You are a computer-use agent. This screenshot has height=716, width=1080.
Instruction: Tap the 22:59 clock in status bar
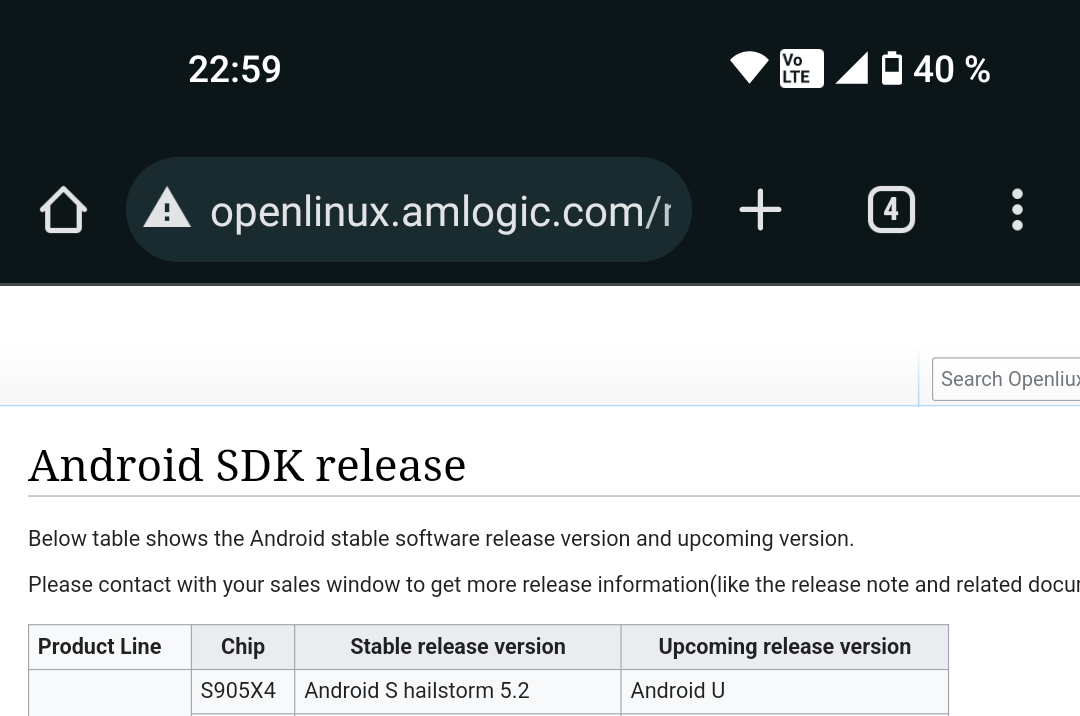[x=234, y=70]
